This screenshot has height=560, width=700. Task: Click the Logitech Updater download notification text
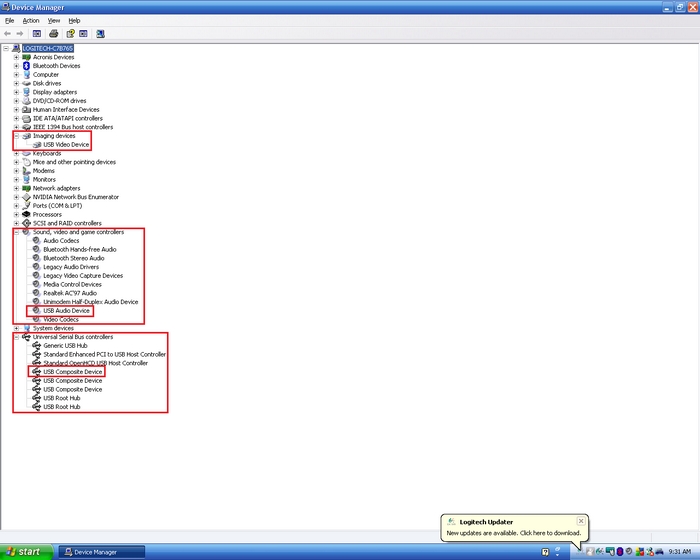[x=513, y=533]
